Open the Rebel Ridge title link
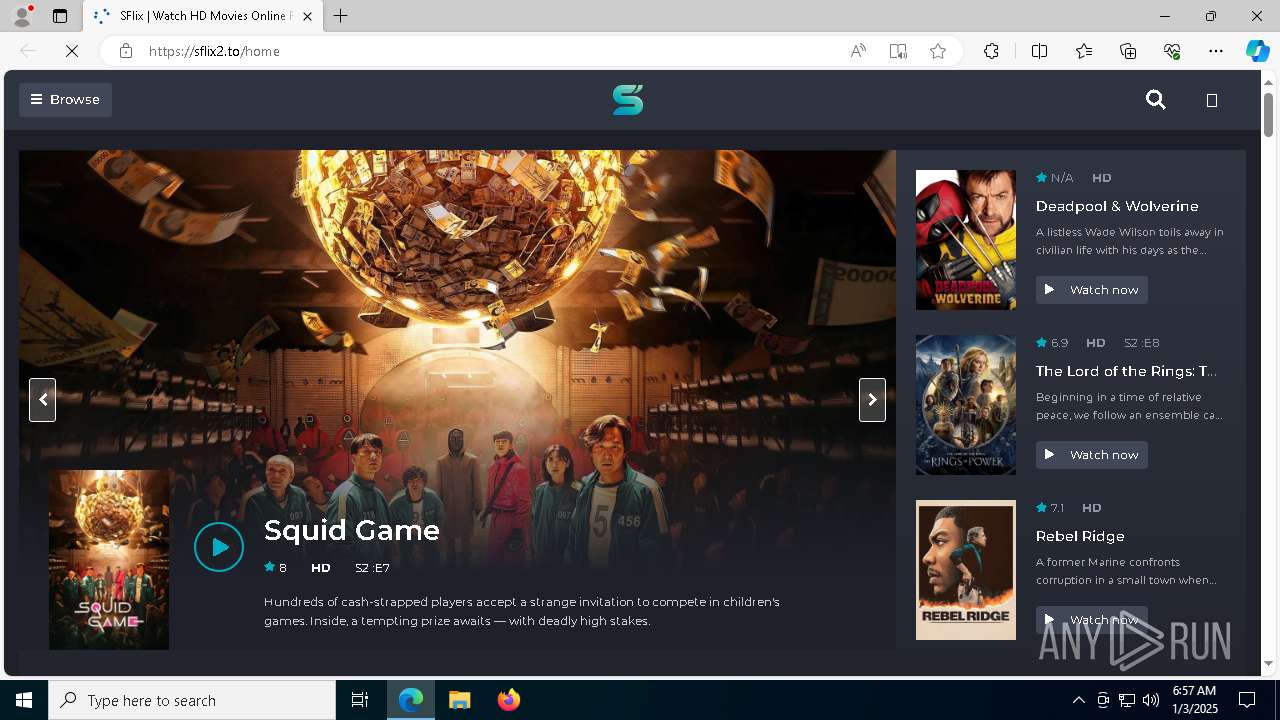 pos(1080,536)
